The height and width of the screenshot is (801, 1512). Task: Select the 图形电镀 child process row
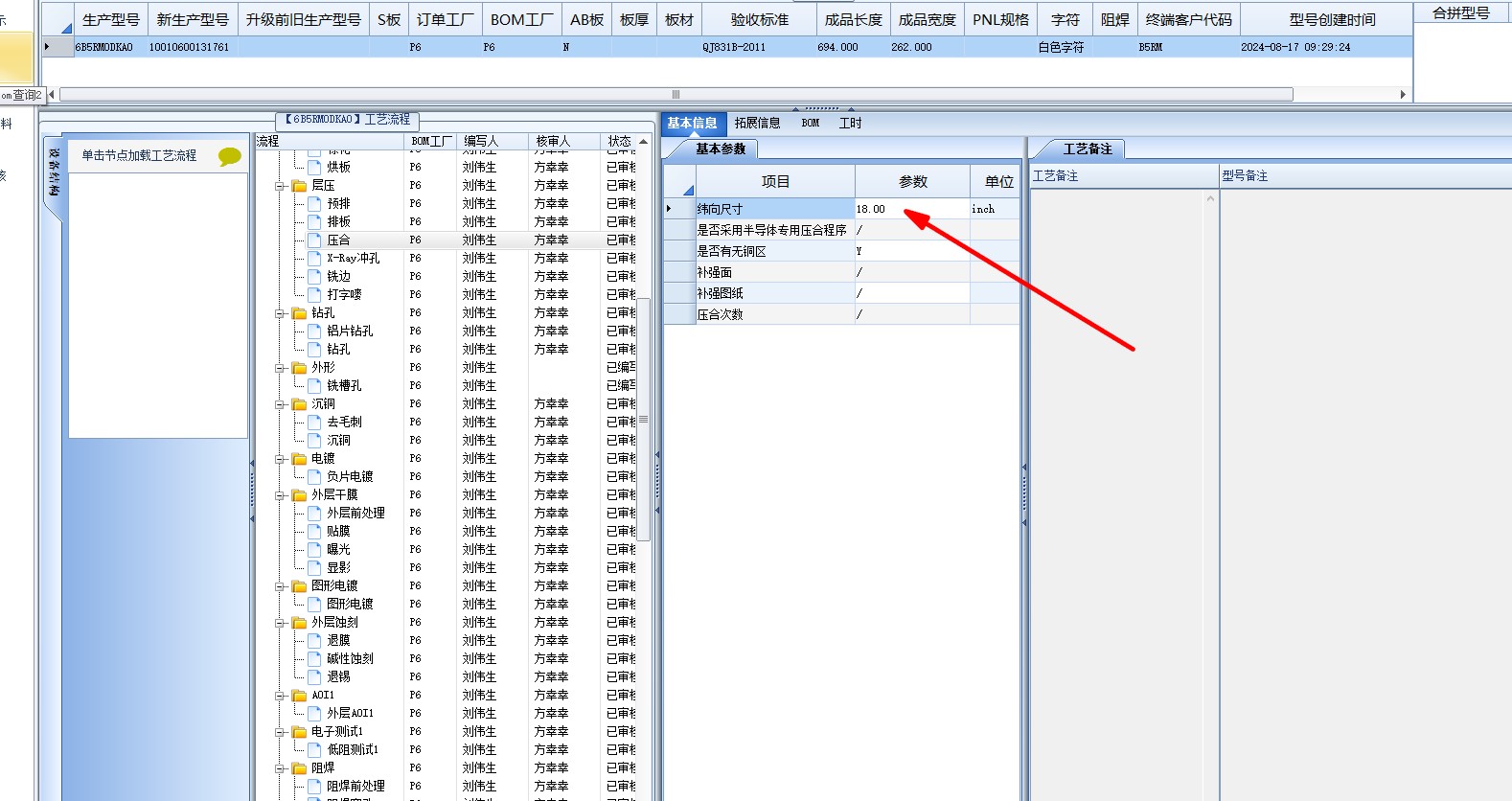coord(350,605)
